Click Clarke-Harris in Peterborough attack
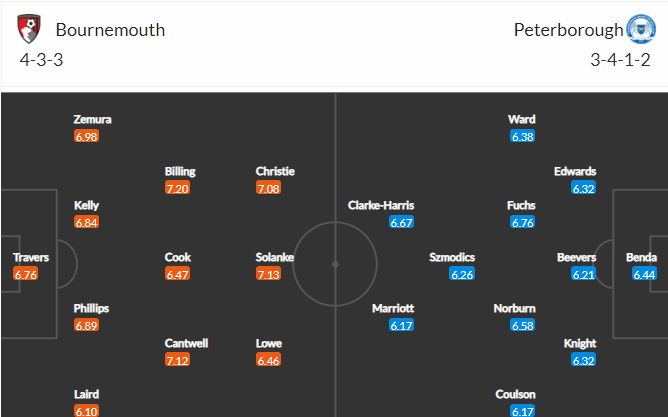Image resolution: width=668 pixels, height=417 pixels. [381, 205]
